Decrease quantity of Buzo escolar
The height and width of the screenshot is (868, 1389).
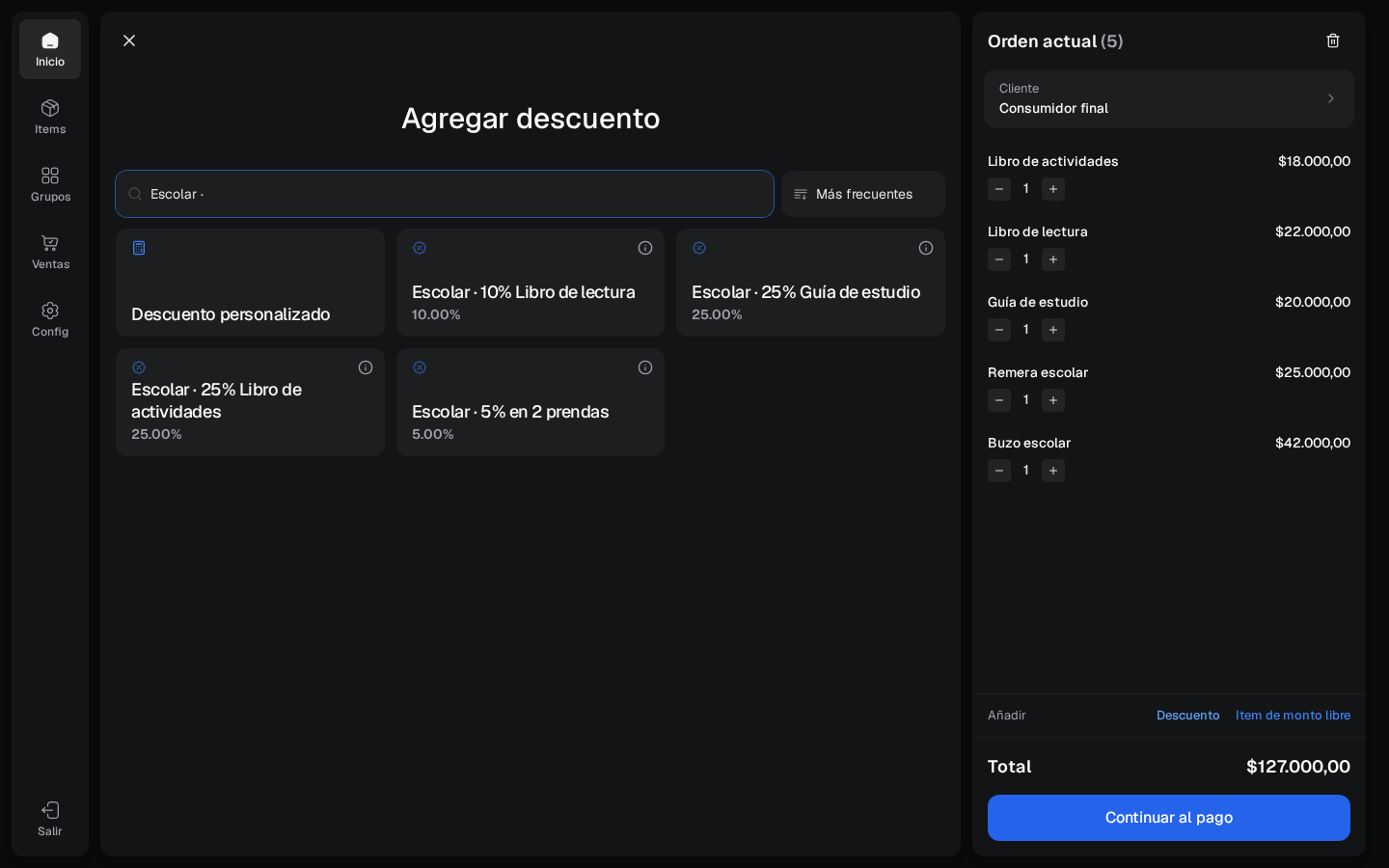point(999,471)
